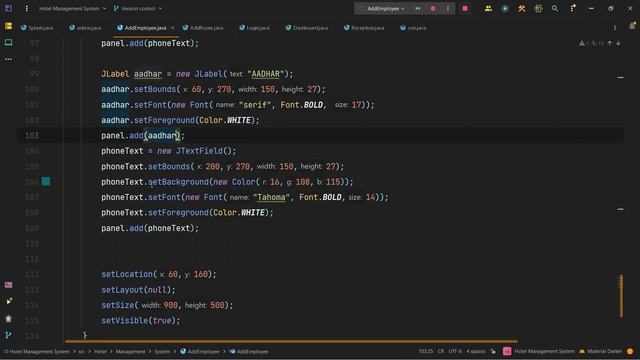The image size is (640, 360).
Task: Click the horizontal orange scrollbar in editor
Action: [291, 341]
